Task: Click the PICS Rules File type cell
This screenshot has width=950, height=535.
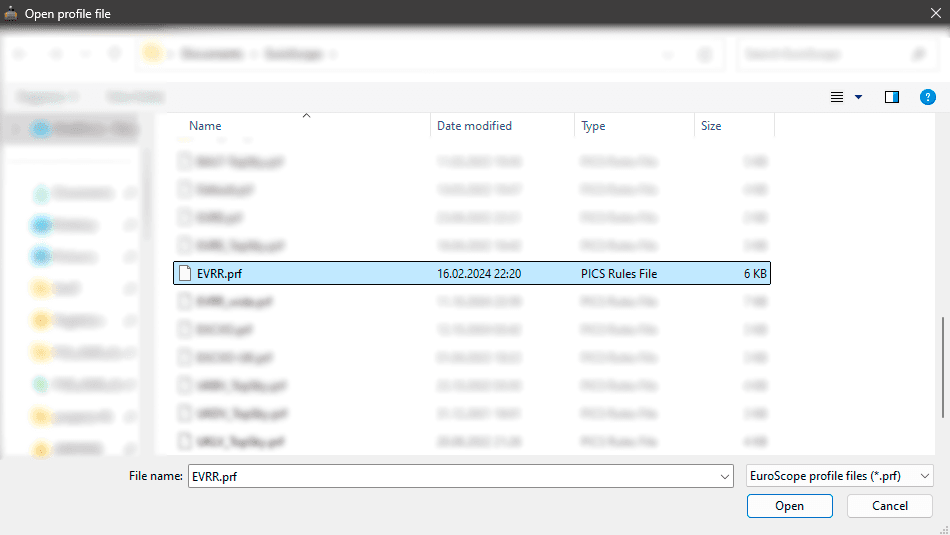Action: click(x=619, y=274)
